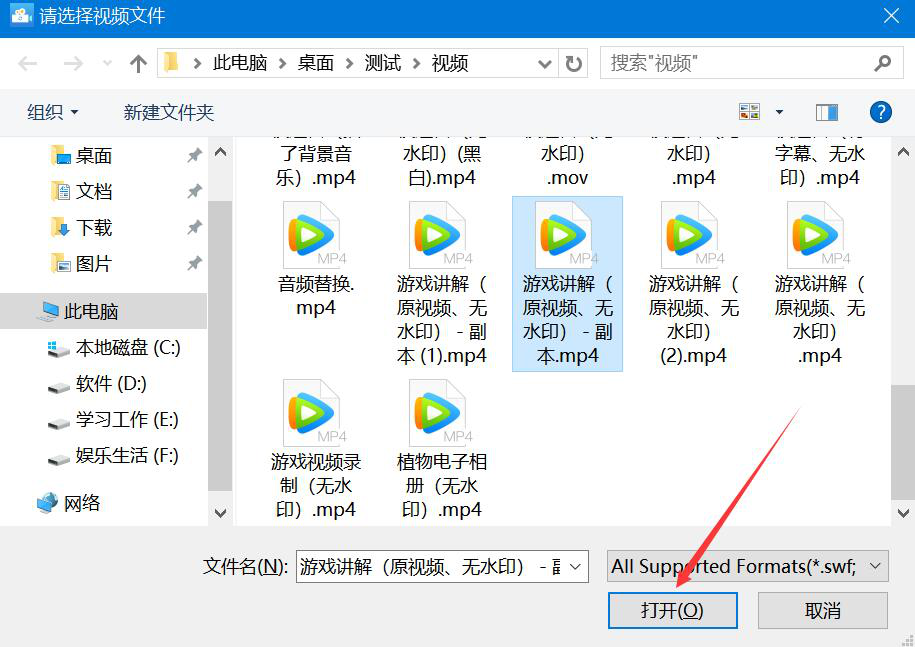Select 下载 in the sidebar

pyautogui.click(x=93, y=228)
